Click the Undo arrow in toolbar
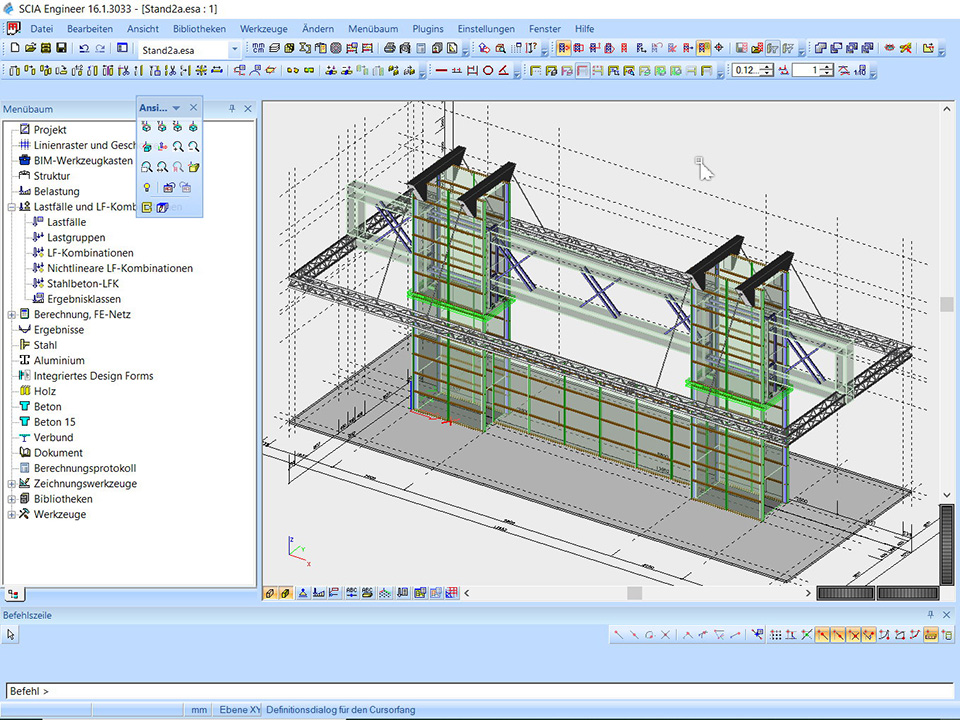This screenshot has width=960, height=720. (83, 48)
